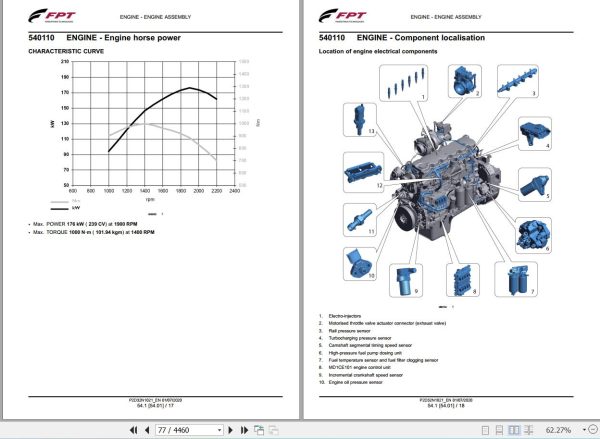
Task: Click the power curve peak on chart
Action: point(189,88)
